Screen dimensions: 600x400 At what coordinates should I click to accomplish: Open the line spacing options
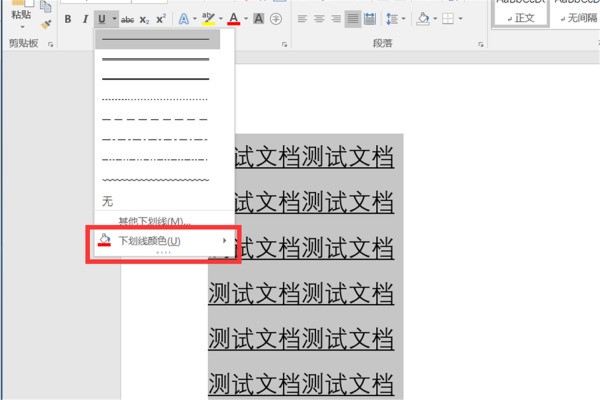(x=391, y=19)
